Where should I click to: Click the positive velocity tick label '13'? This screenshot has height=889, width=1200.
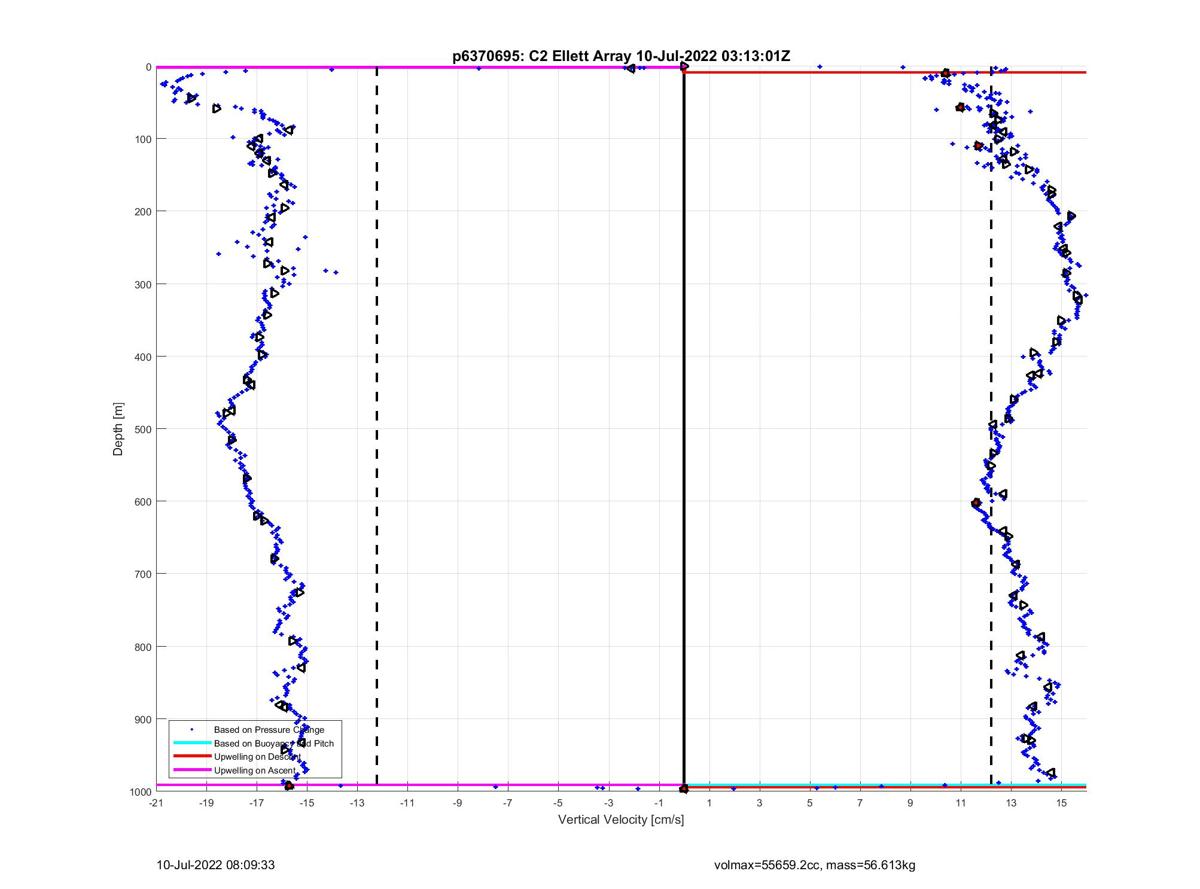click(1011, 802)
